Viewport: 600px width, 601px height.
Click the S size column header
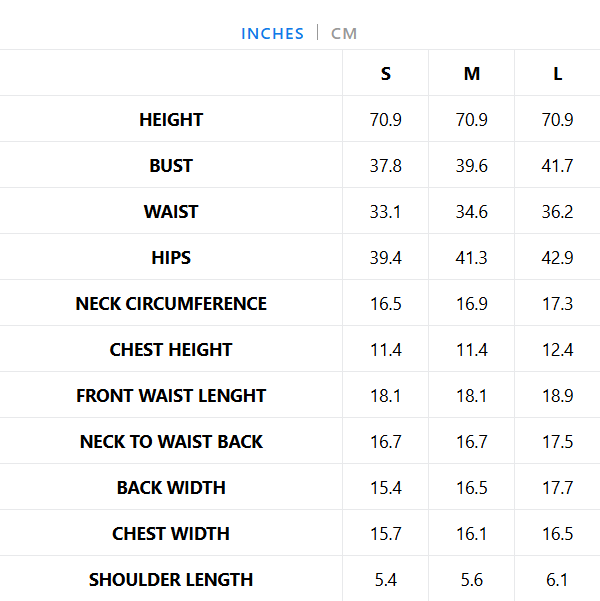coord(386,74)
